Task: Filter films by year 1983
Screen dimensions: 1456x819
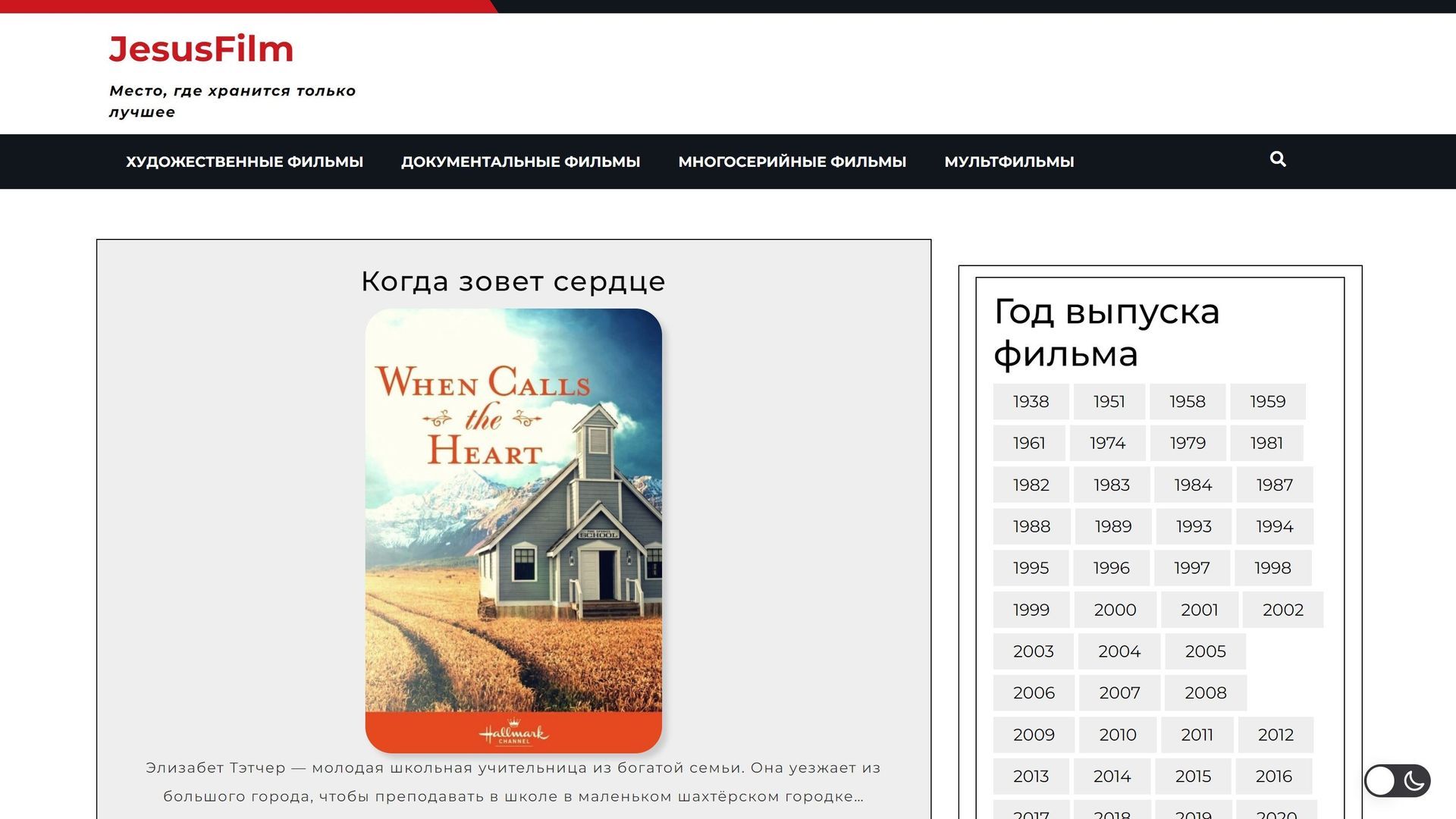Action: pos(1111,485)
